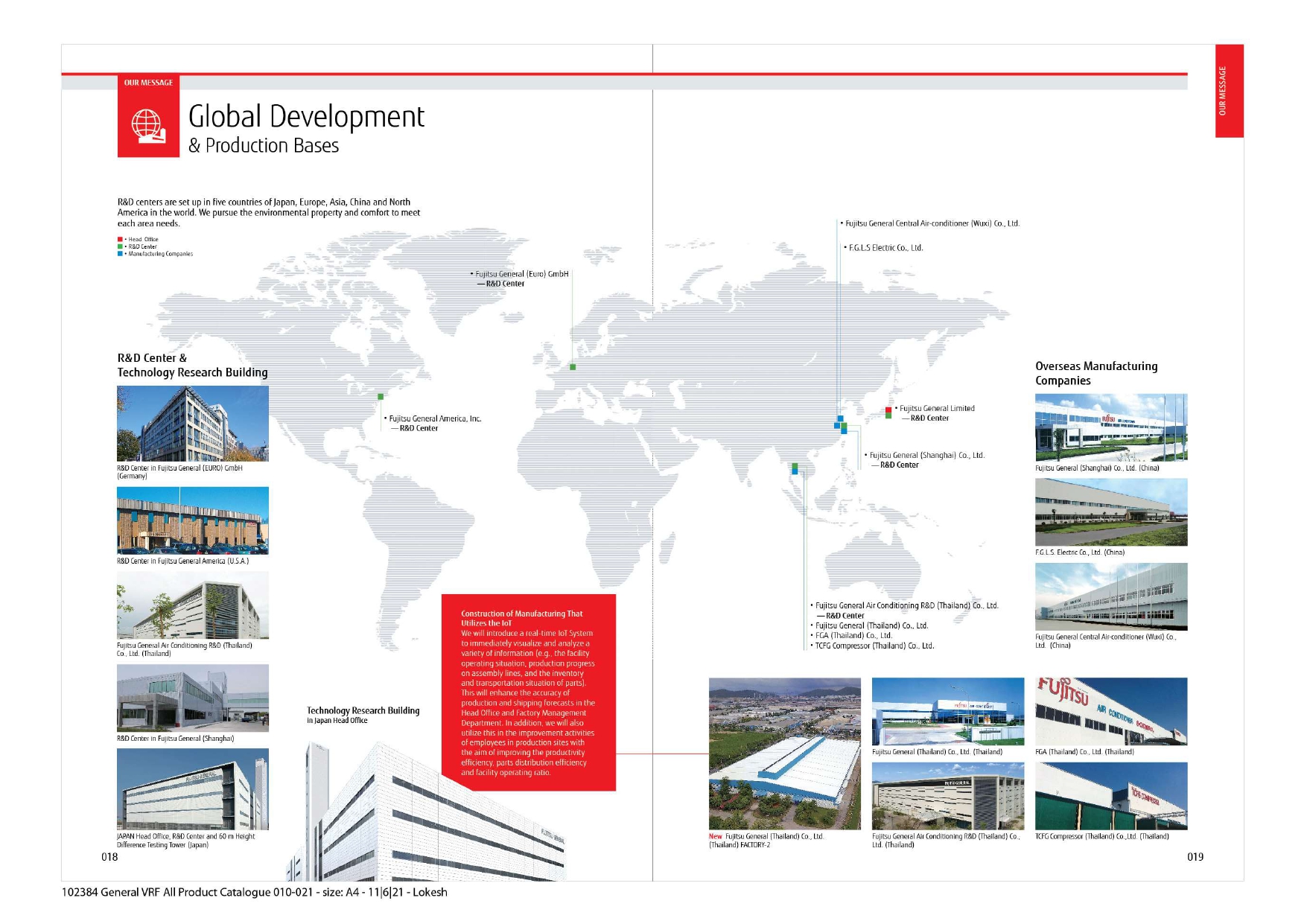The image size is (1307, 924).
Task: Click the "F.G.L.S Electric Co., Ltd." map label
Action: point(886,248)
